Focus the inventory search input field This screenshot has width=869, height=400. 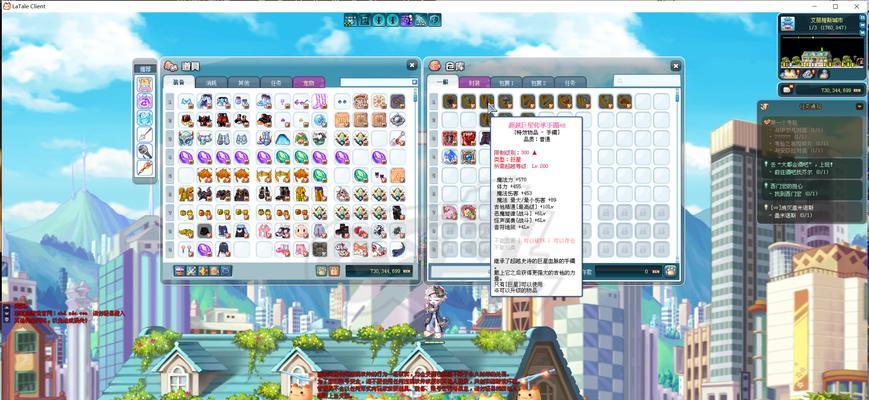(375, 82)
